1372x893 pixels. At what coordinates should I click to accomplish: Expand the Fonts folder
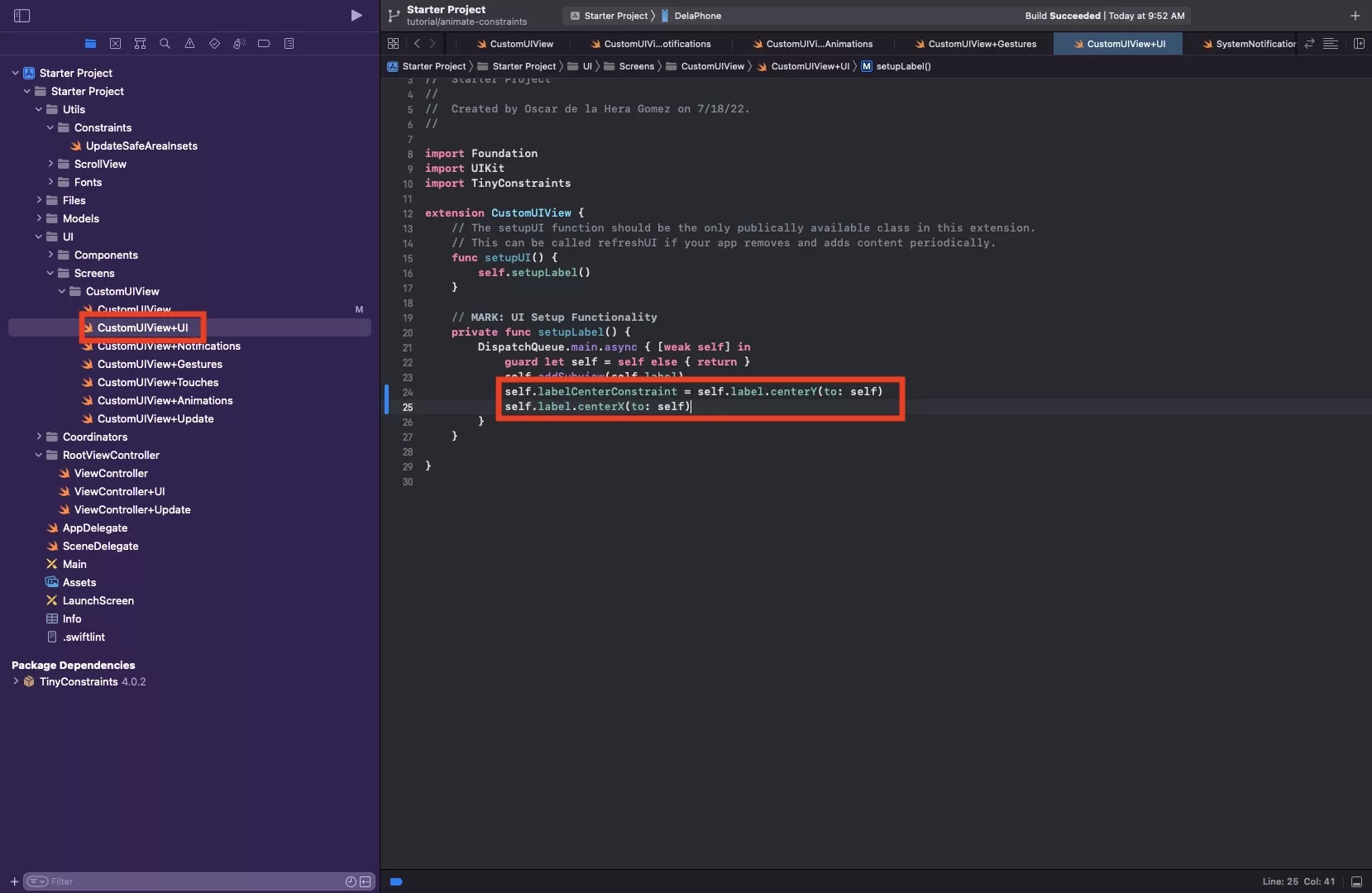click(x=50, y=182)
